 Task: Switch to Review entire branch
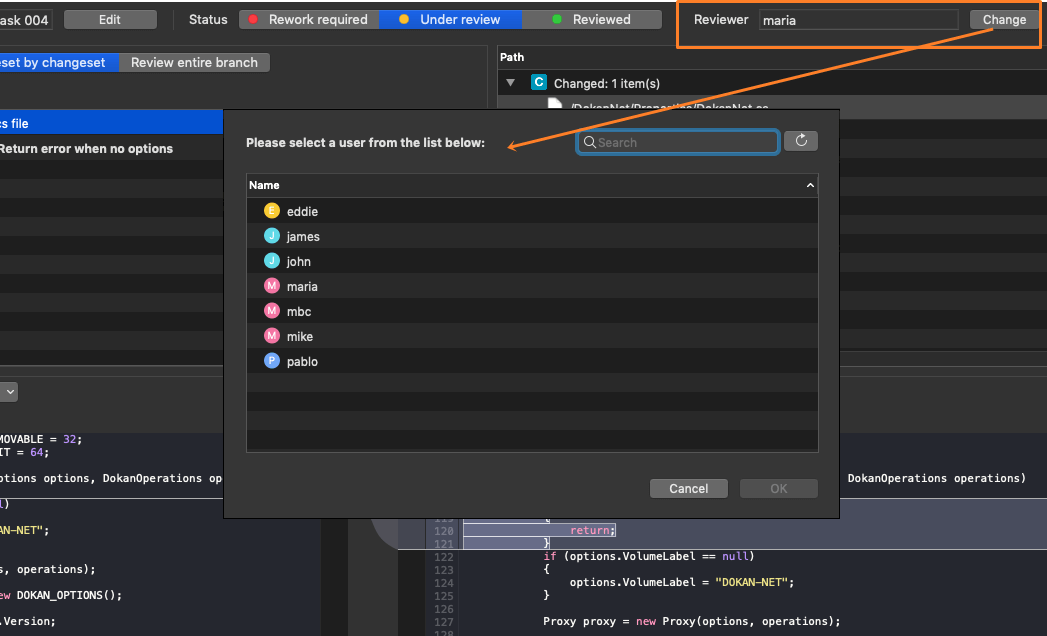pos(194,63)
